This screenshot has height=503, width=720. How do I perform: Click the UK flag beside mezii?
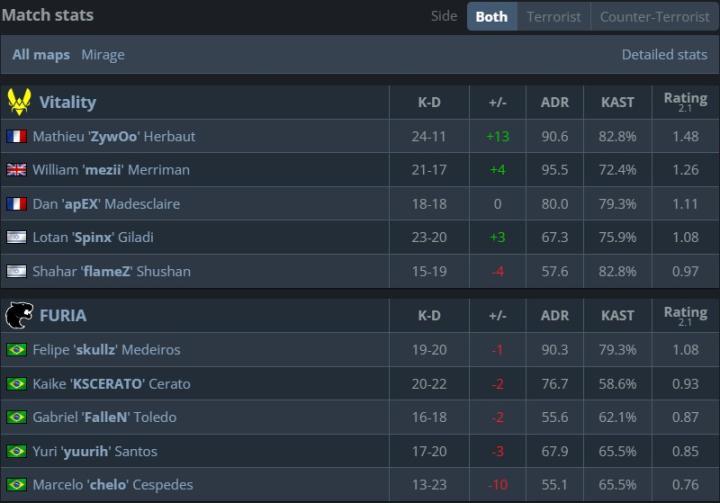point(17,170)
